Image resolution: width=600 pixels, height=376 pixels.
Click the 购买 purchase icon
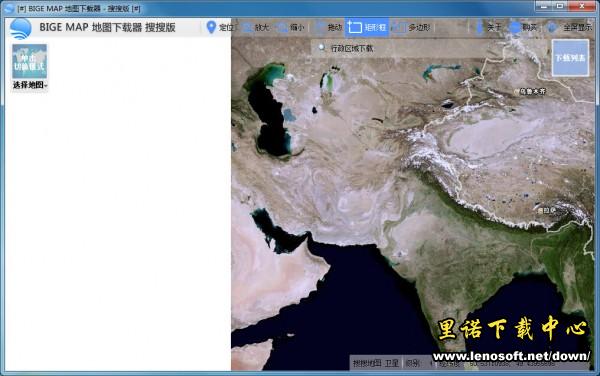(x=515, y=27)
